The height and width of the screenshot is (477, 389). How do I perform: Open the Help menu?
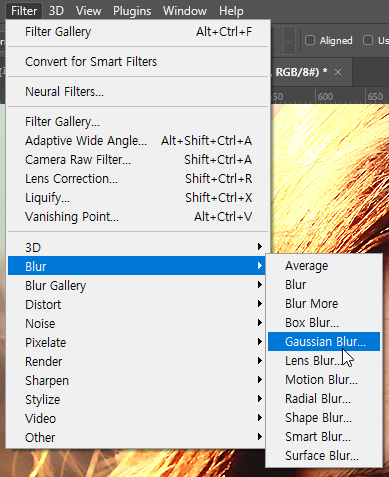231,11
